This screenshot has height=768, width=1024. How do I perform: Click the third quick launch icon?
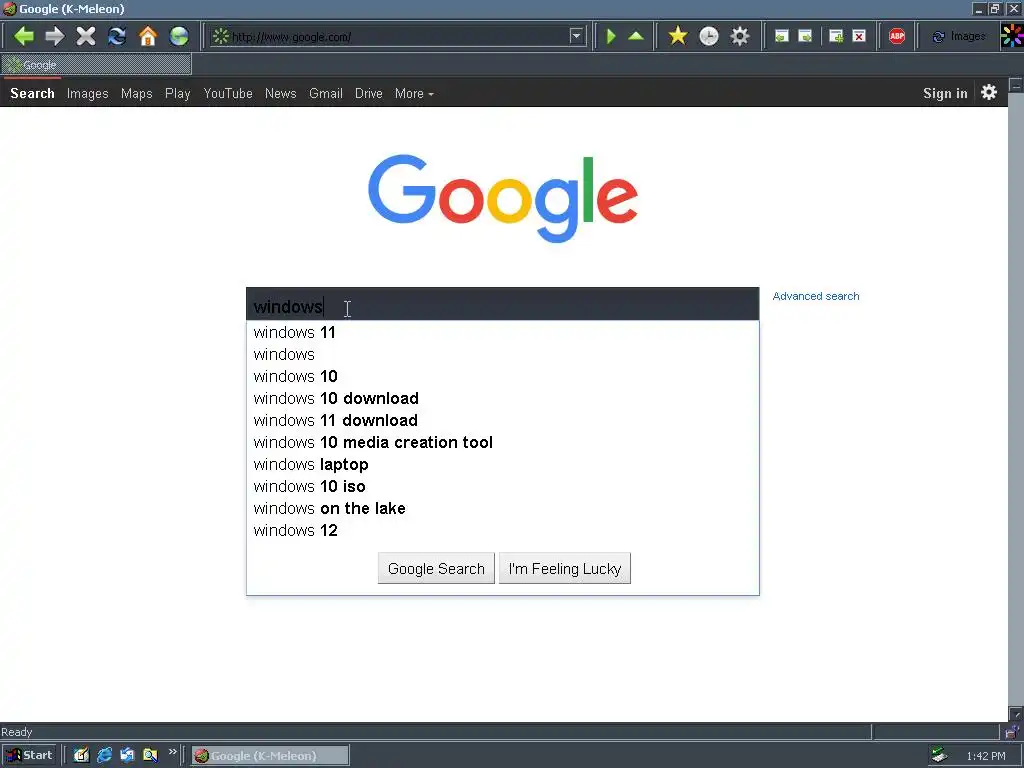[127, 756]
